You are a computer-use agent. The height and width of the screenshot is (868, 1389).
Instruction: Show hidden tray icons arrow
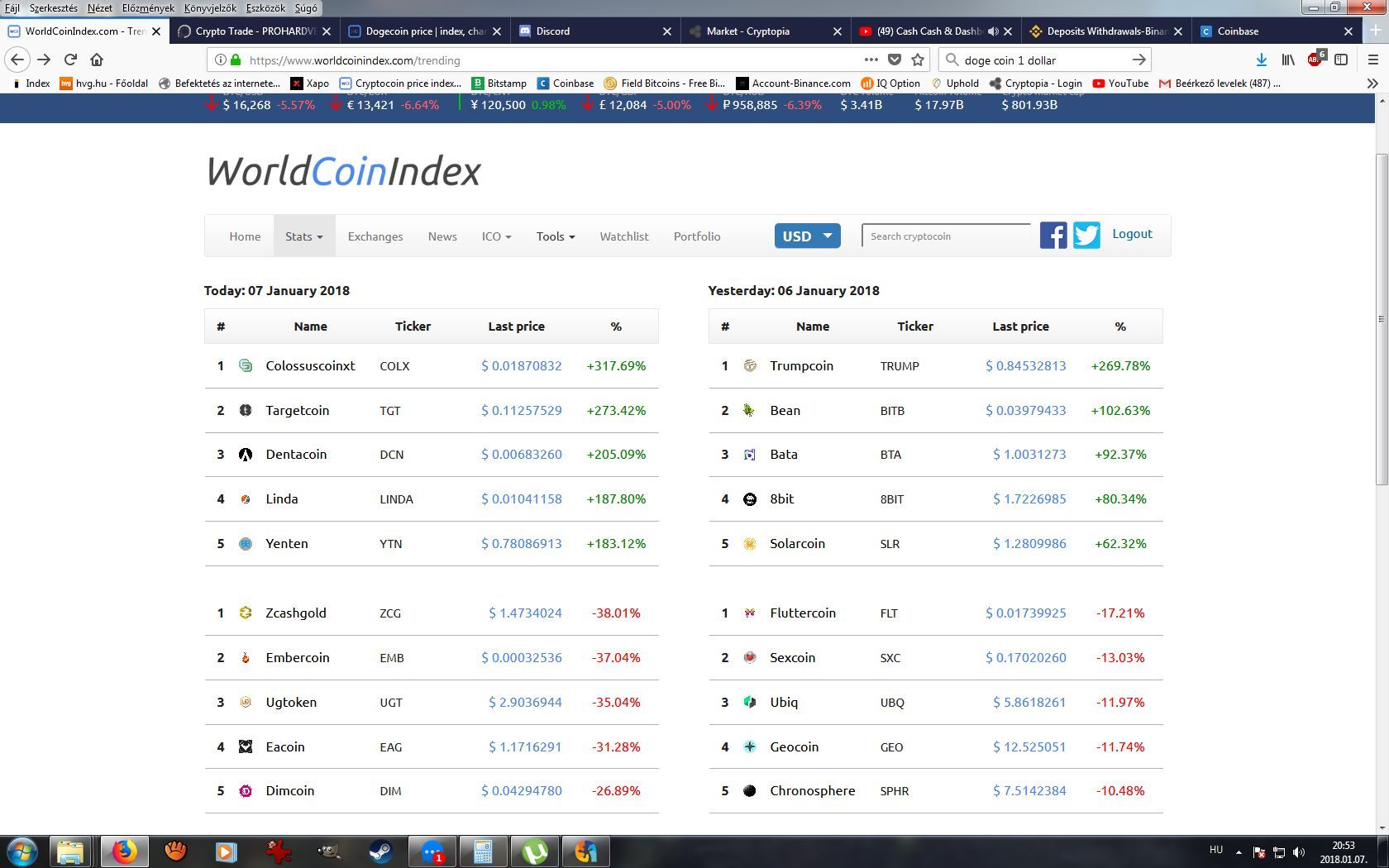click(1239, 851)
